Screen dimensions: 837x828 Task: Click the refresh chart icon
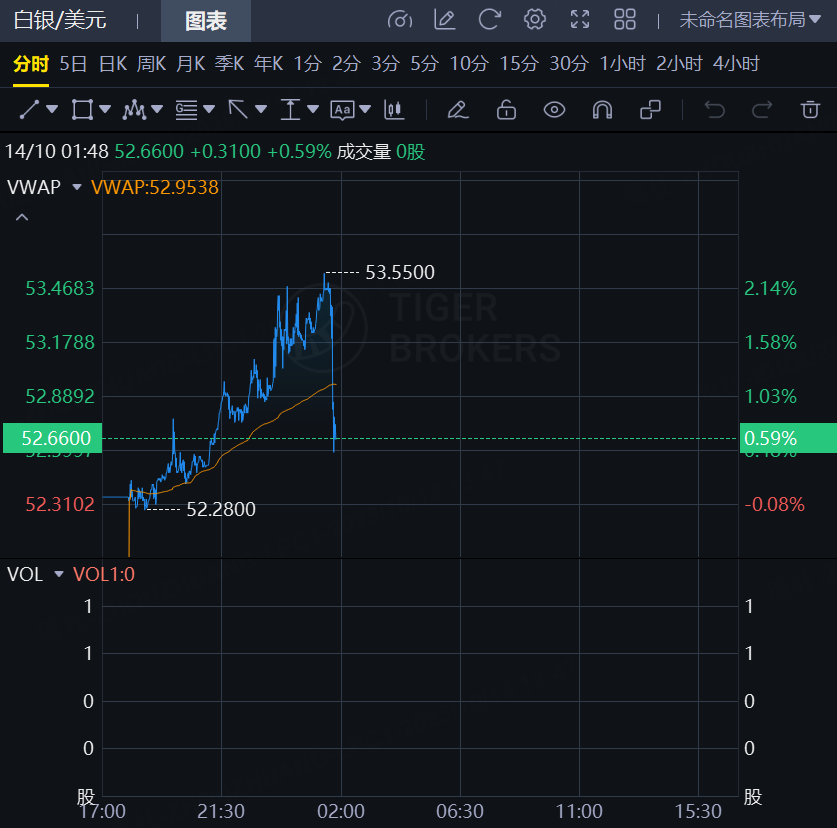(489, 20)
